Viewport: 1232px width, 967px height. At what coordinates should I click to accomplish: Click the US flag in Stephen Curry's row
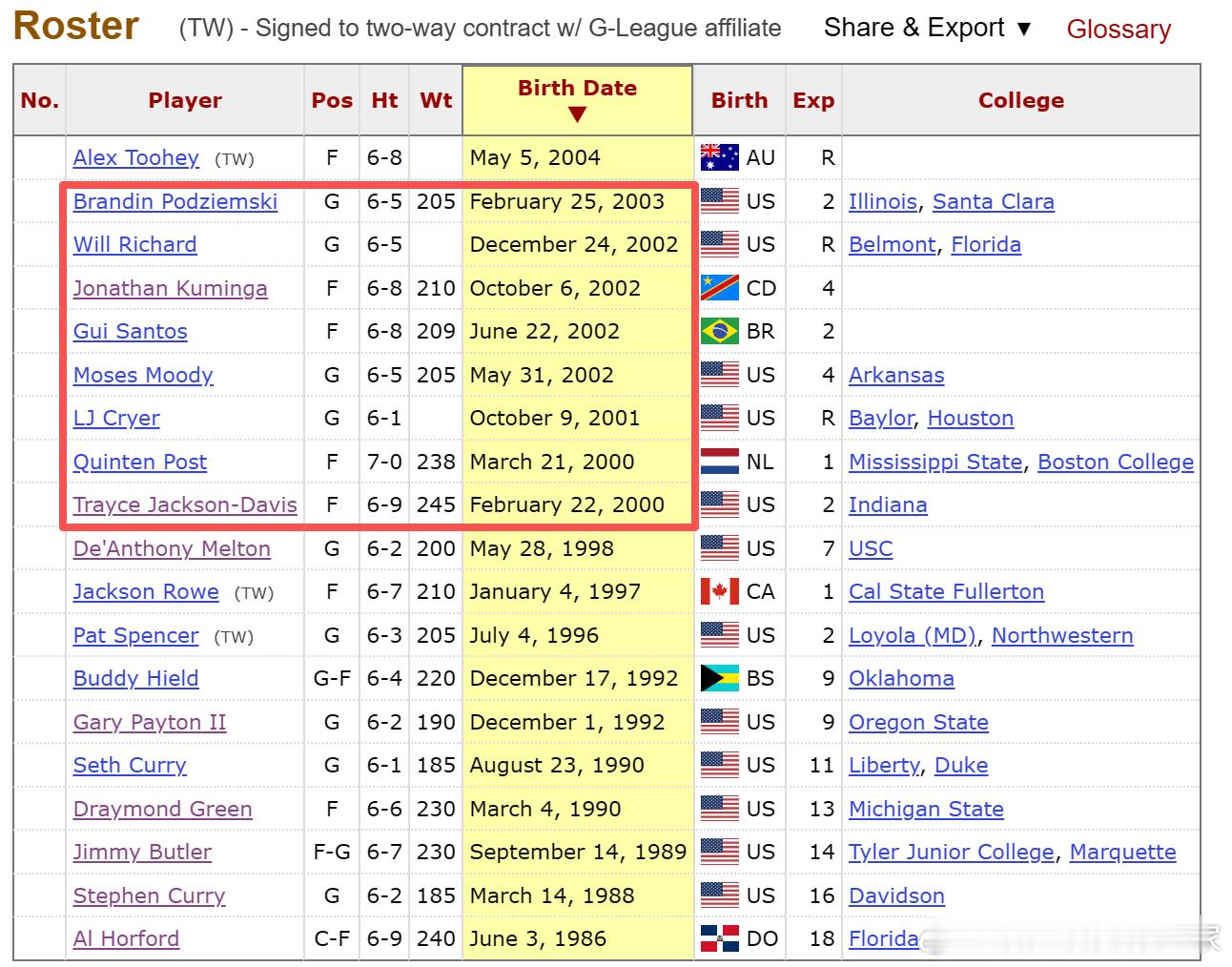(719, 895)
